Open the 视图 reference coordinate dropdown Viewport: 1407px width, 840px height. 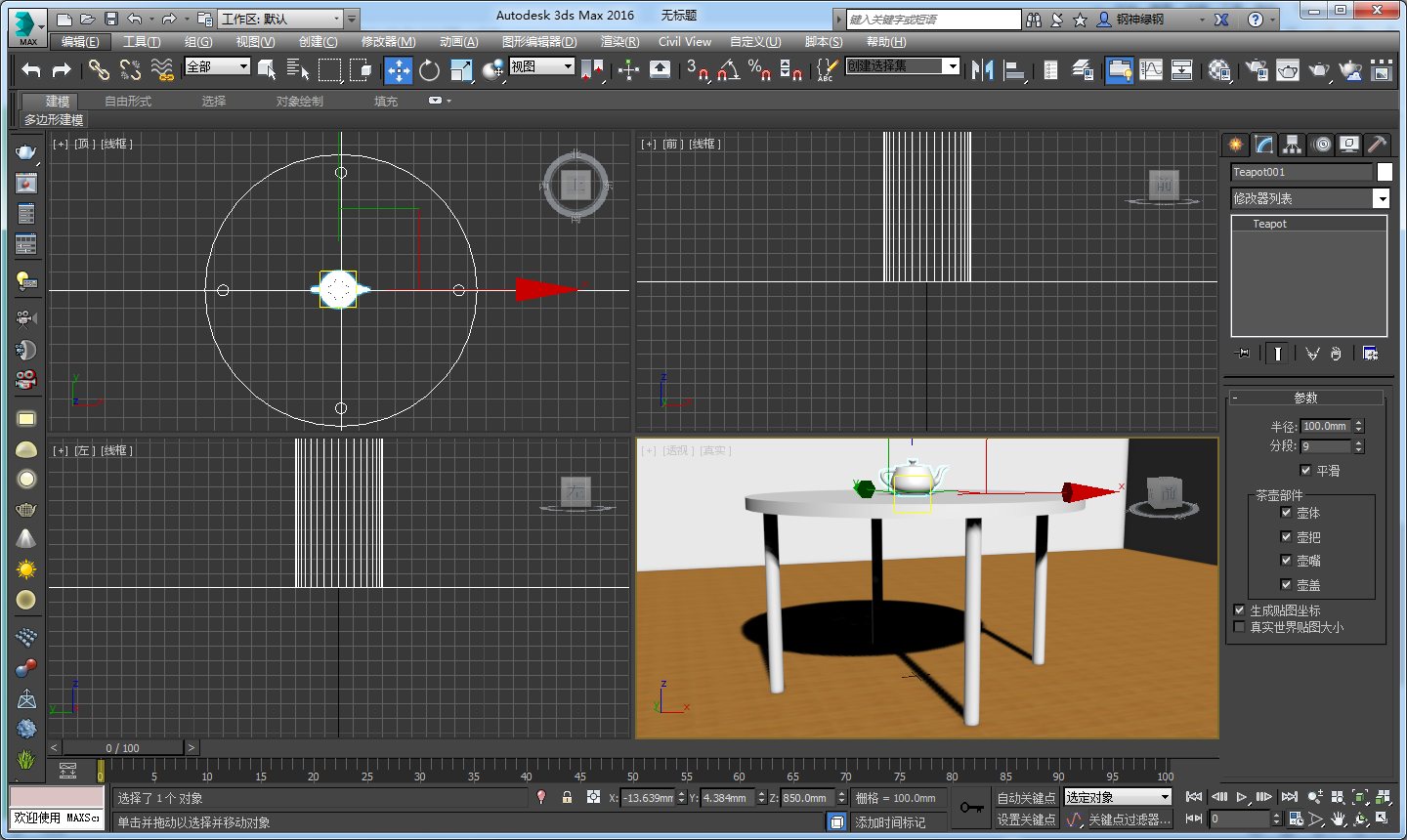tap(541, 66)
